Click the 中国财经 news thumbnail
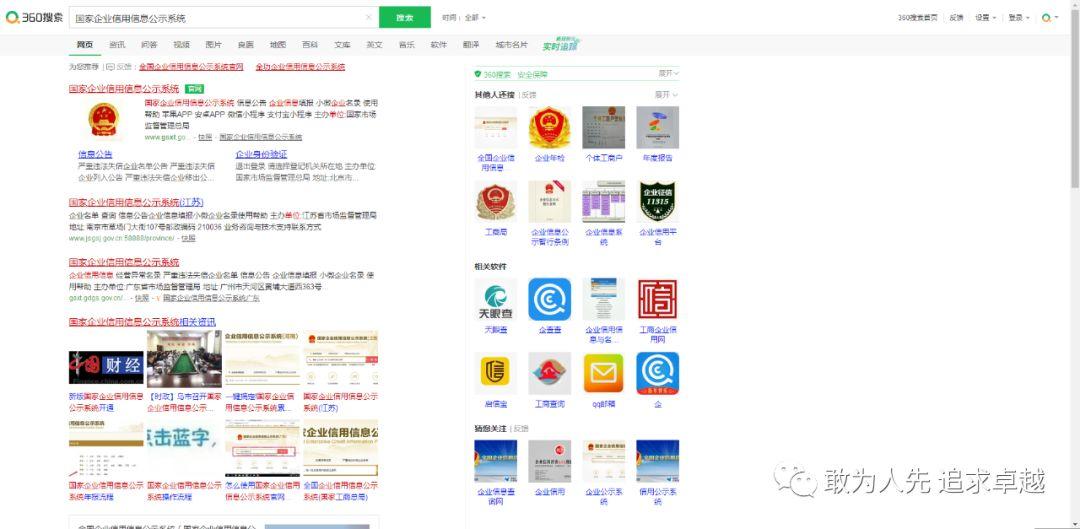1080x529 pixels. [x=106, y=368]
